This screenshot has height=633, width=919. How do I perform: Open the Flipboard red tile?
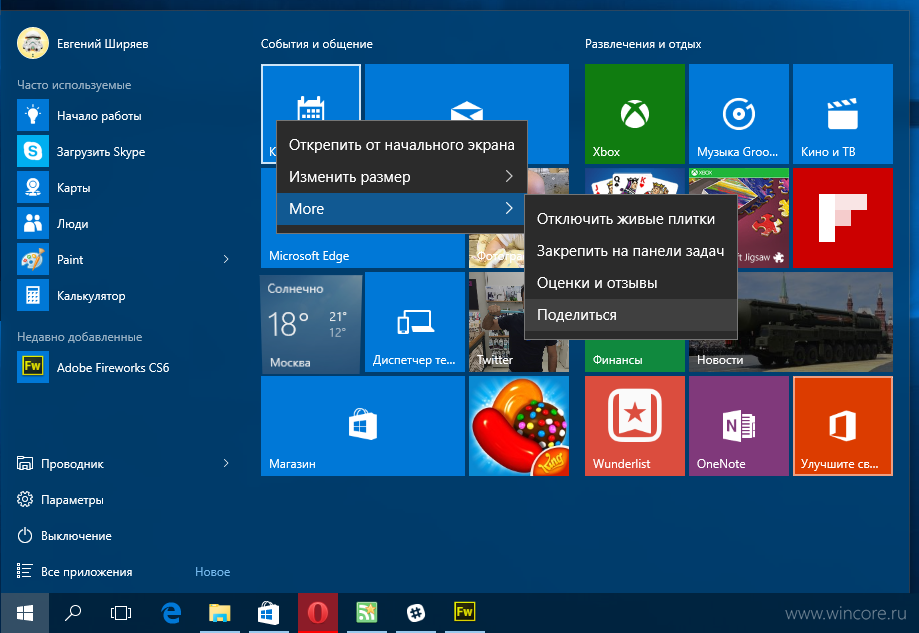tap(843, 218)
